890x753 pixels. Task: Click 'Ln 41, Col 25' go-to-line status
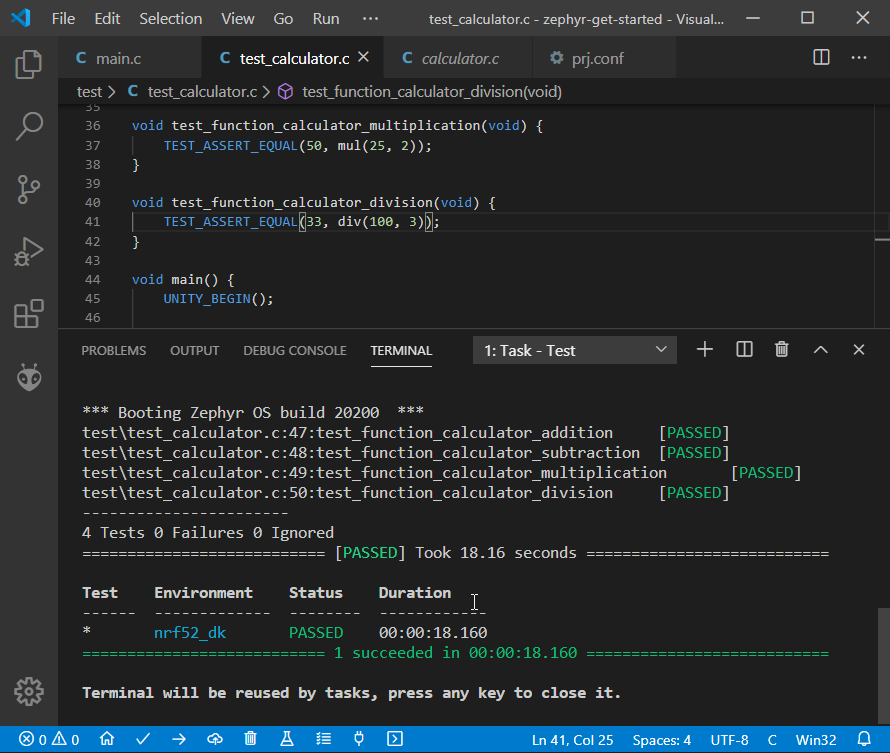pyautogui.click(x=572, y=739)
